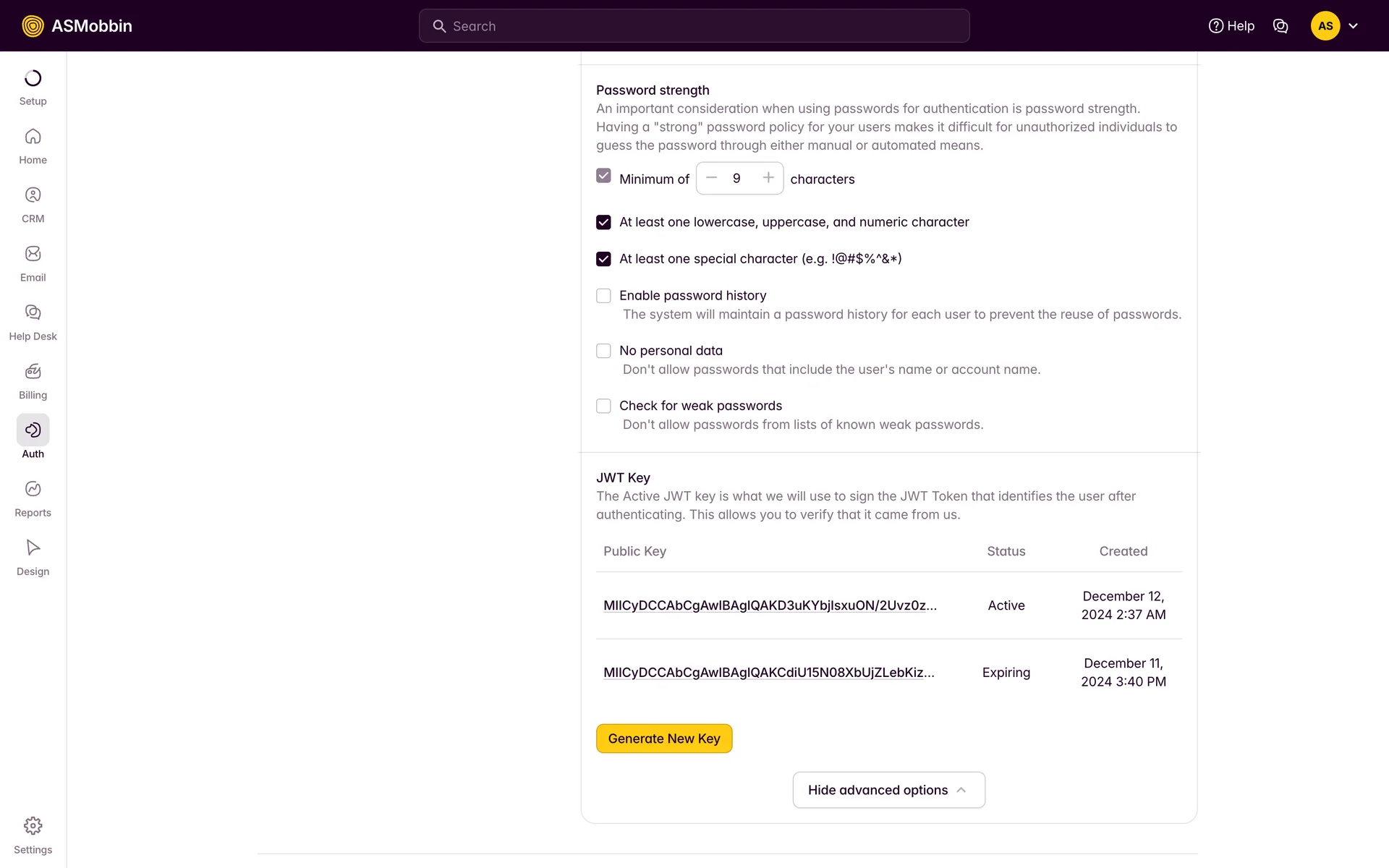This screenshot has height=868, width=1389.
Task: Open the CRM sidebar icon
Action: (33, 195)
